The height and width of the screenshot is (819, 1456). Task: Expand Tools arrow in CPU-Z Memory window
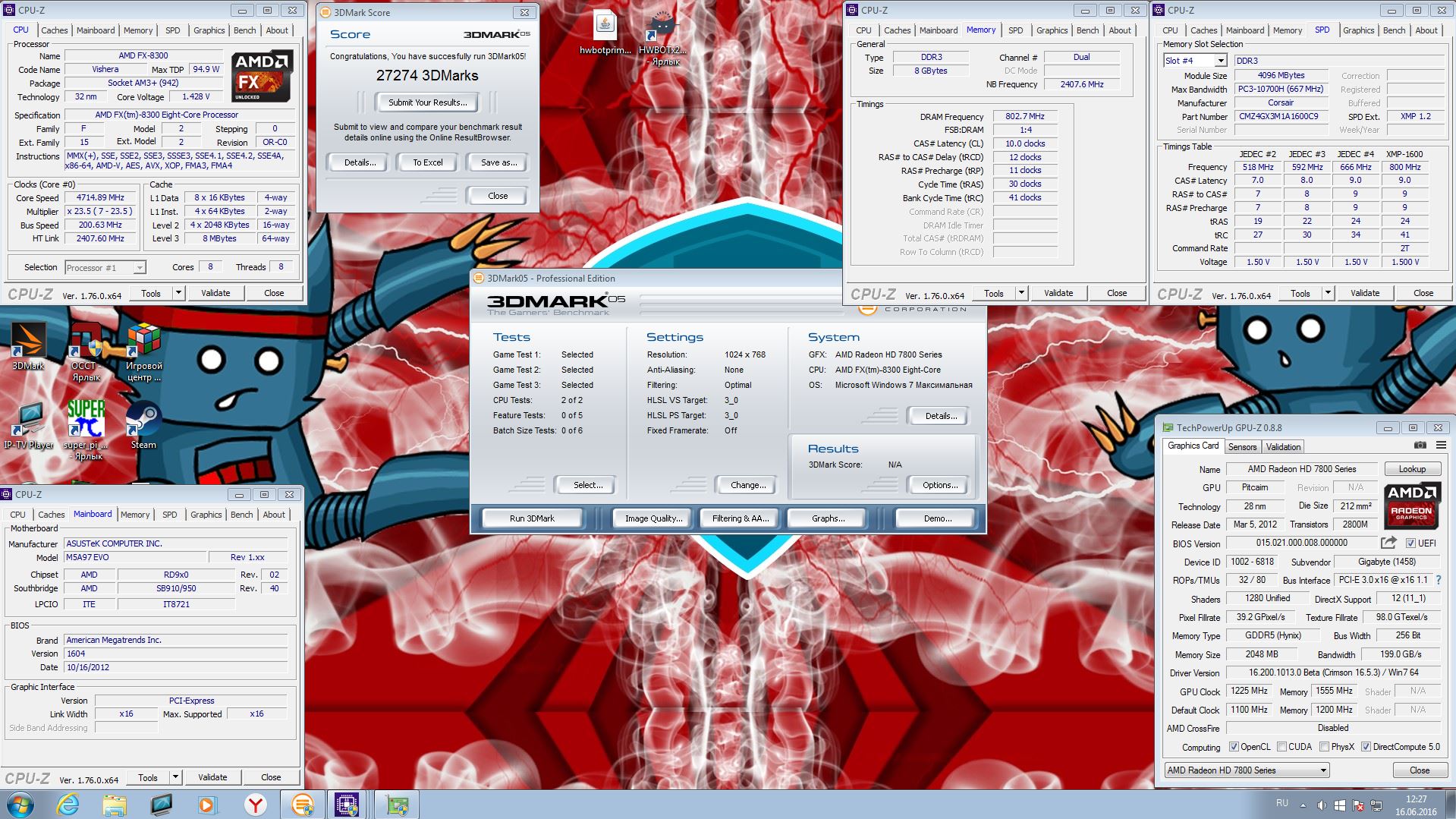tap(1021, 293)
